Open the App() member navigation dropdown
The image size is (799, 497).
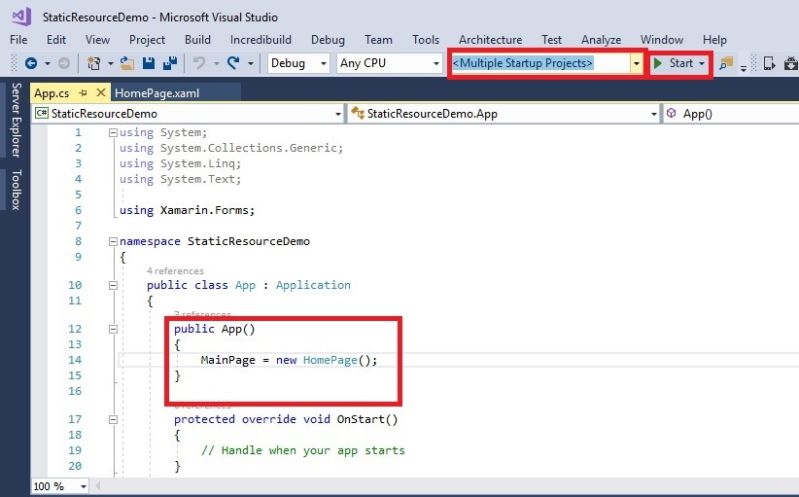click(731, 114)
